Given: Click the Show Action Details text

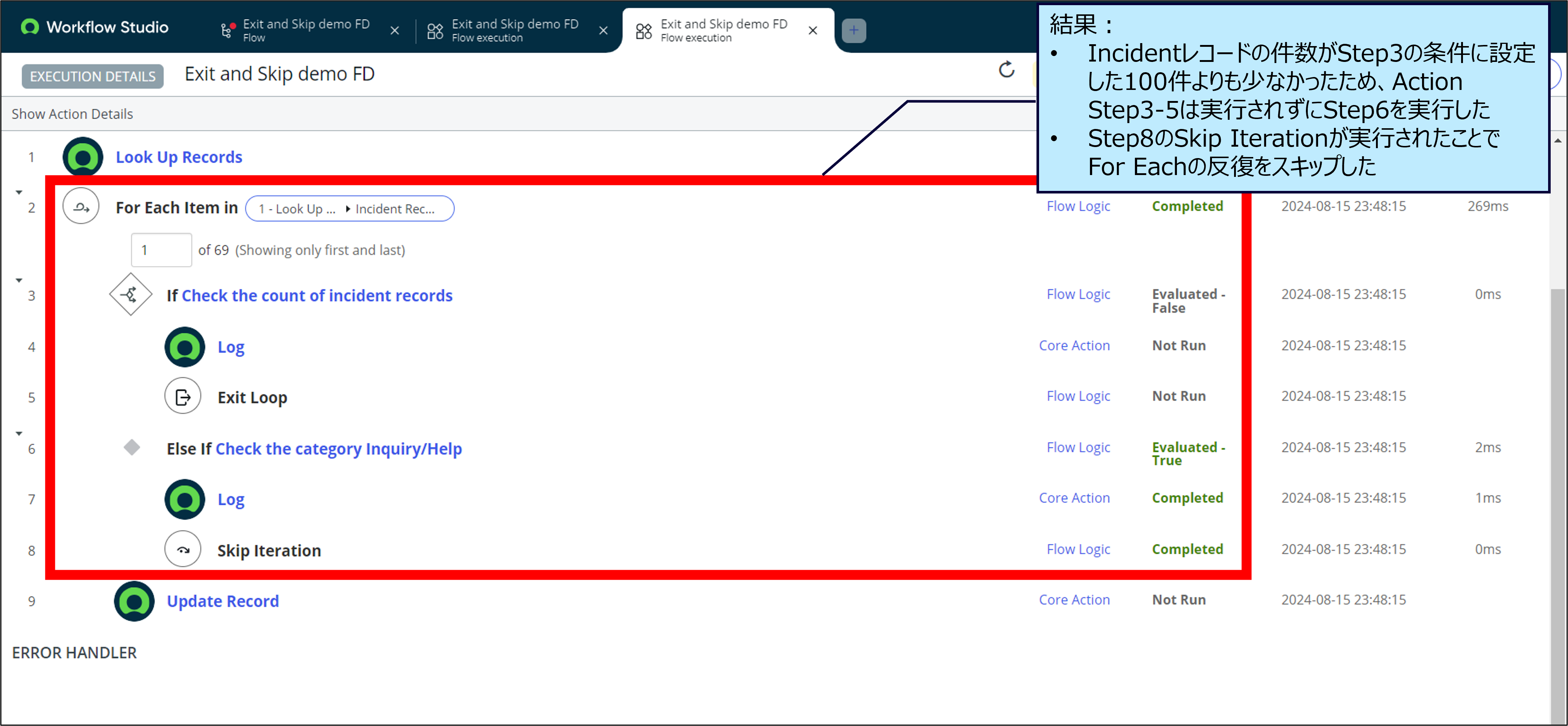Looking at the screenshot, I should tap(72, 114).
